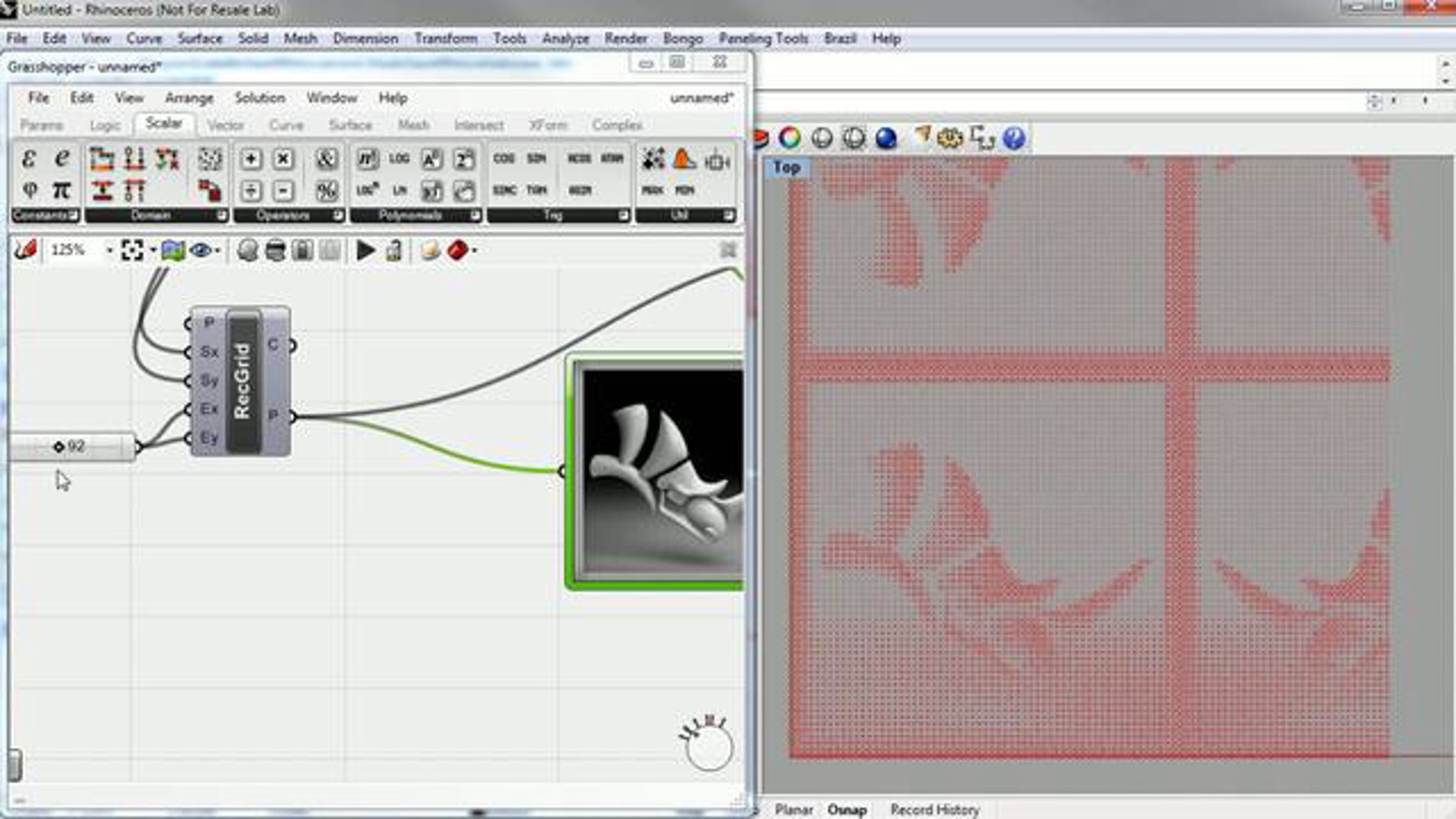Click Rhino's blue sphere render icon
This screenshot has width=1456, height=819.
click(x=886, y=138)
